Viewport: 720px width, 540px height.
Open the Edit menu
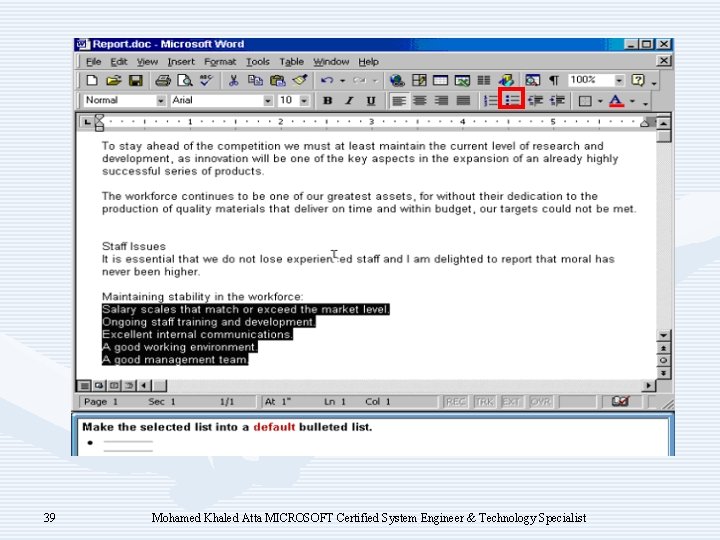(118, 62)
